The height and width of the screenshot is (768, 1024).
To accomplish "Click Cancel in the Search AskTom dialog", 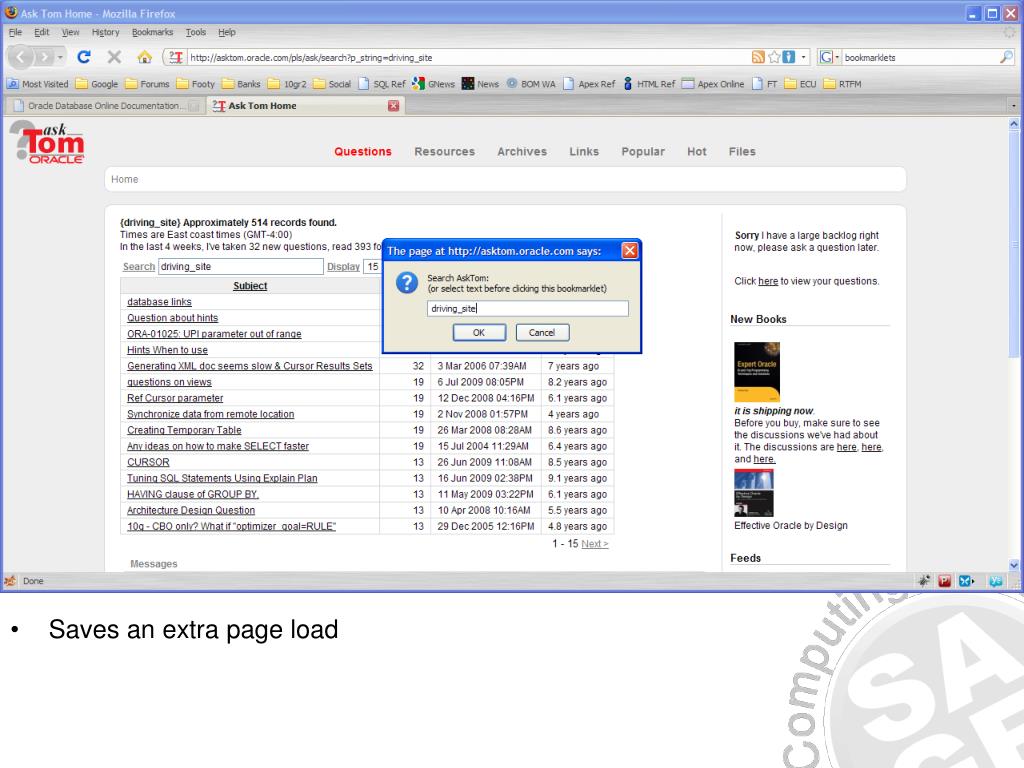I will pyautogui.click(x=542, y=332).
